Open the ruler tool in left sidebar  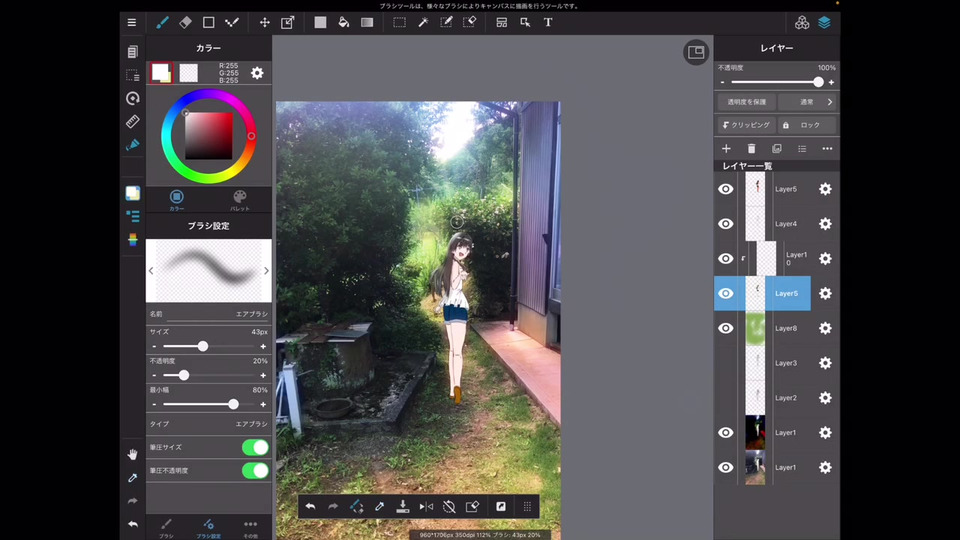click(132, 121)
